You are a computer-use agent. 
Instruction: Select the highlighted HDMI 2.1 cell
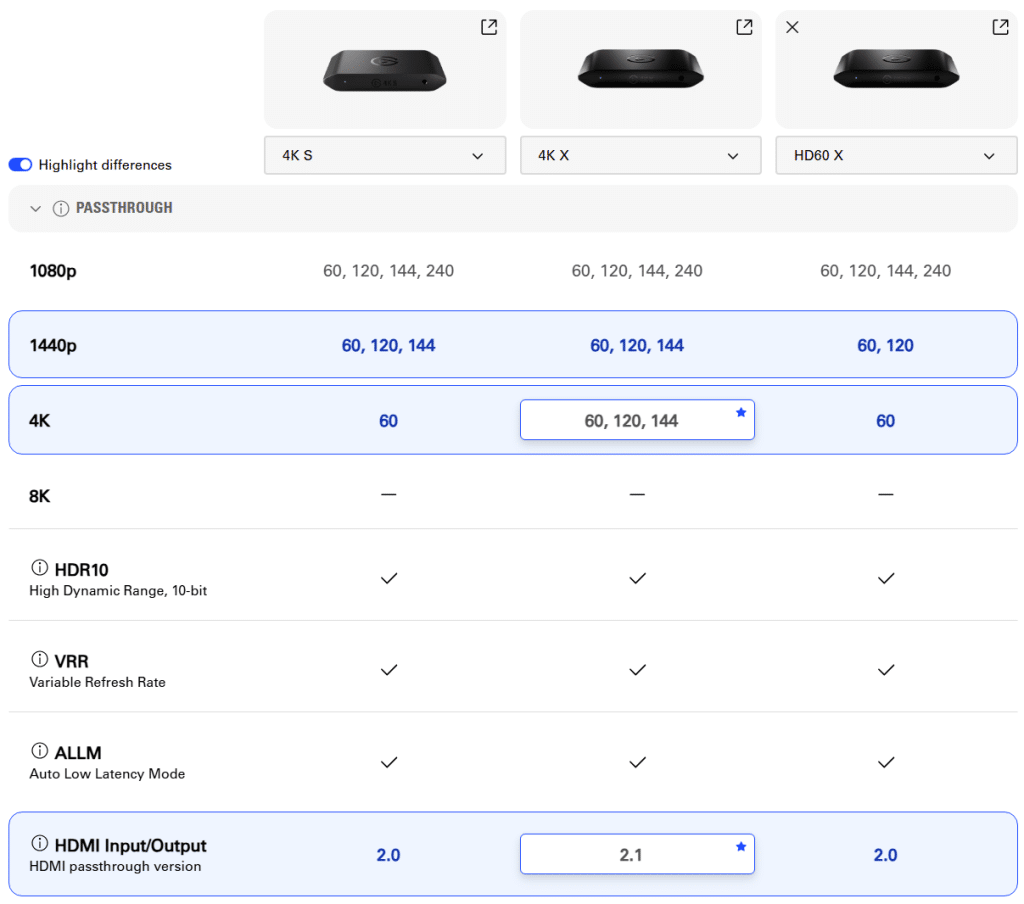630,855
